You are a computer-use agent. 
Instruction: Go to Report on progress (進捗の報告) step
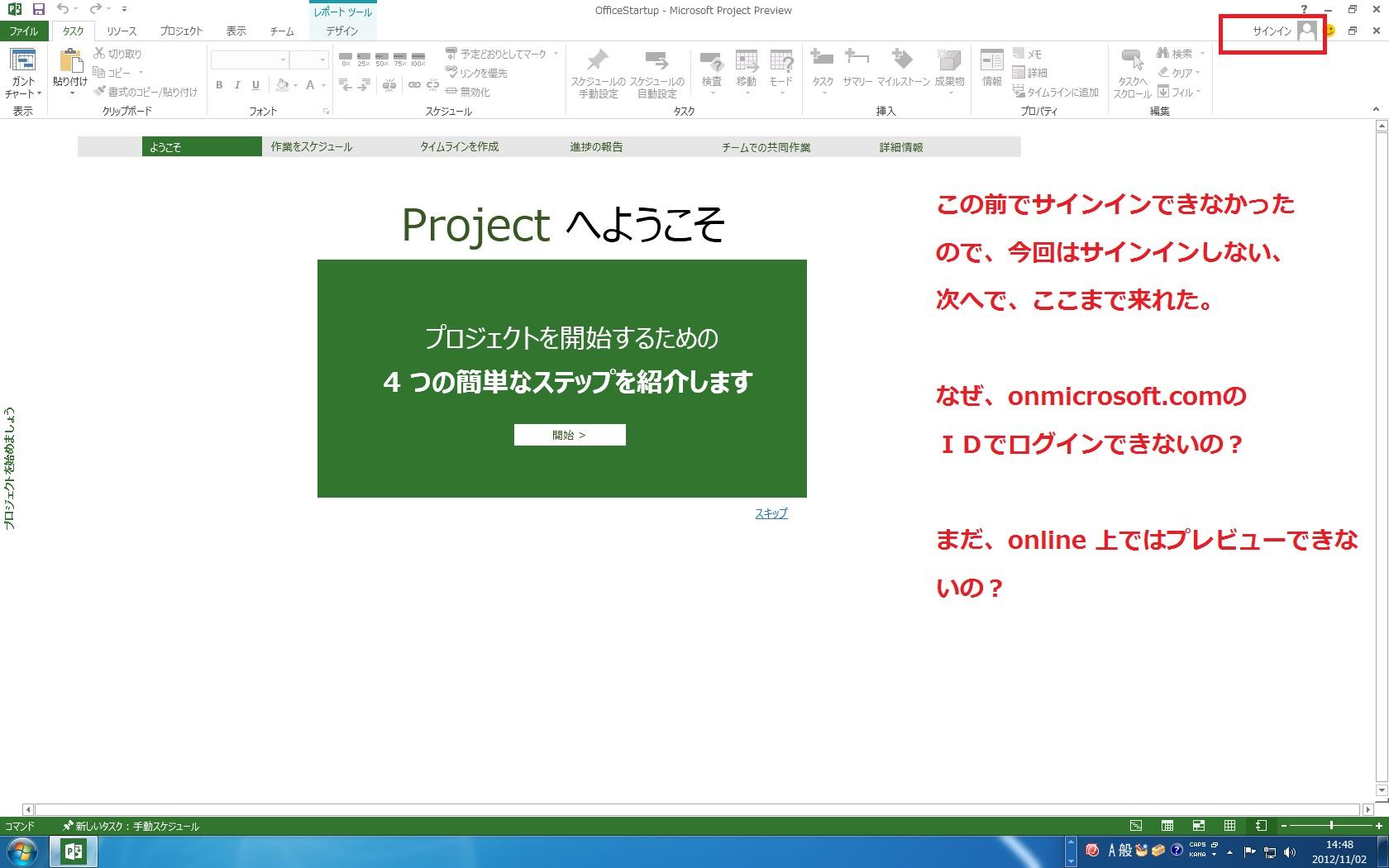point(596,147)
